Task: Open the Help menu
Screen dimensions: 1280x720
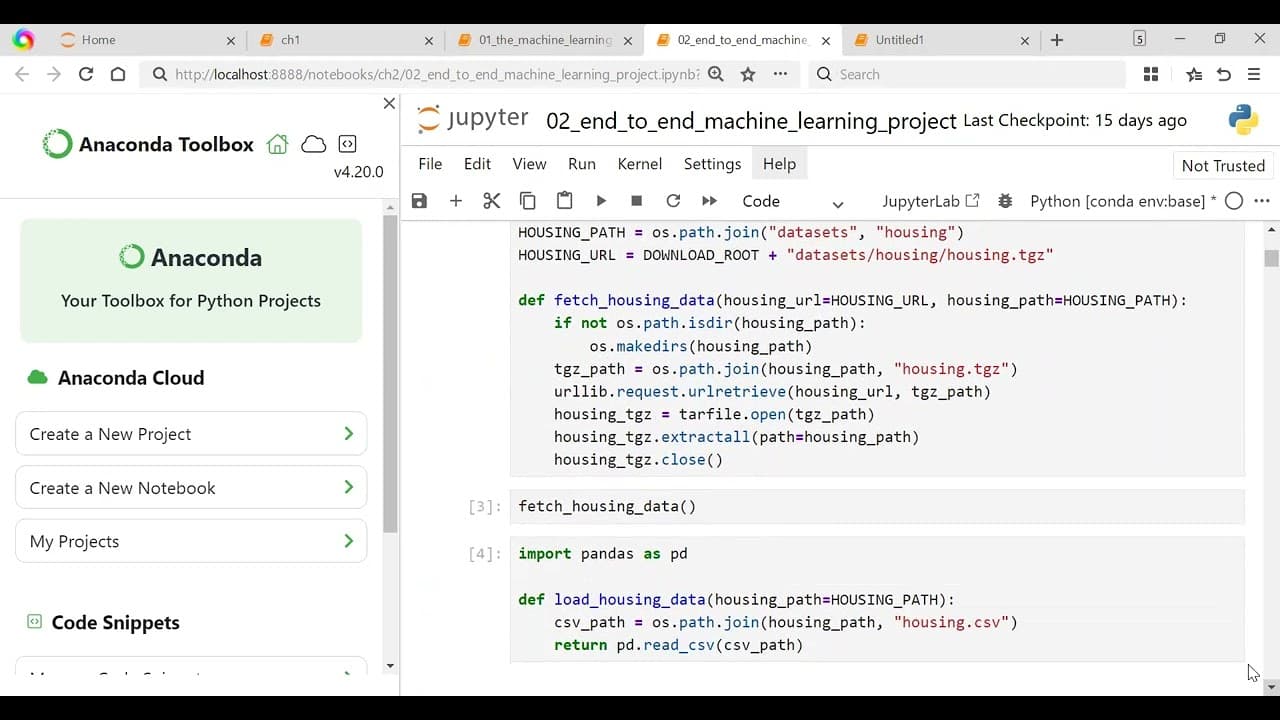Action: (779, 164)
